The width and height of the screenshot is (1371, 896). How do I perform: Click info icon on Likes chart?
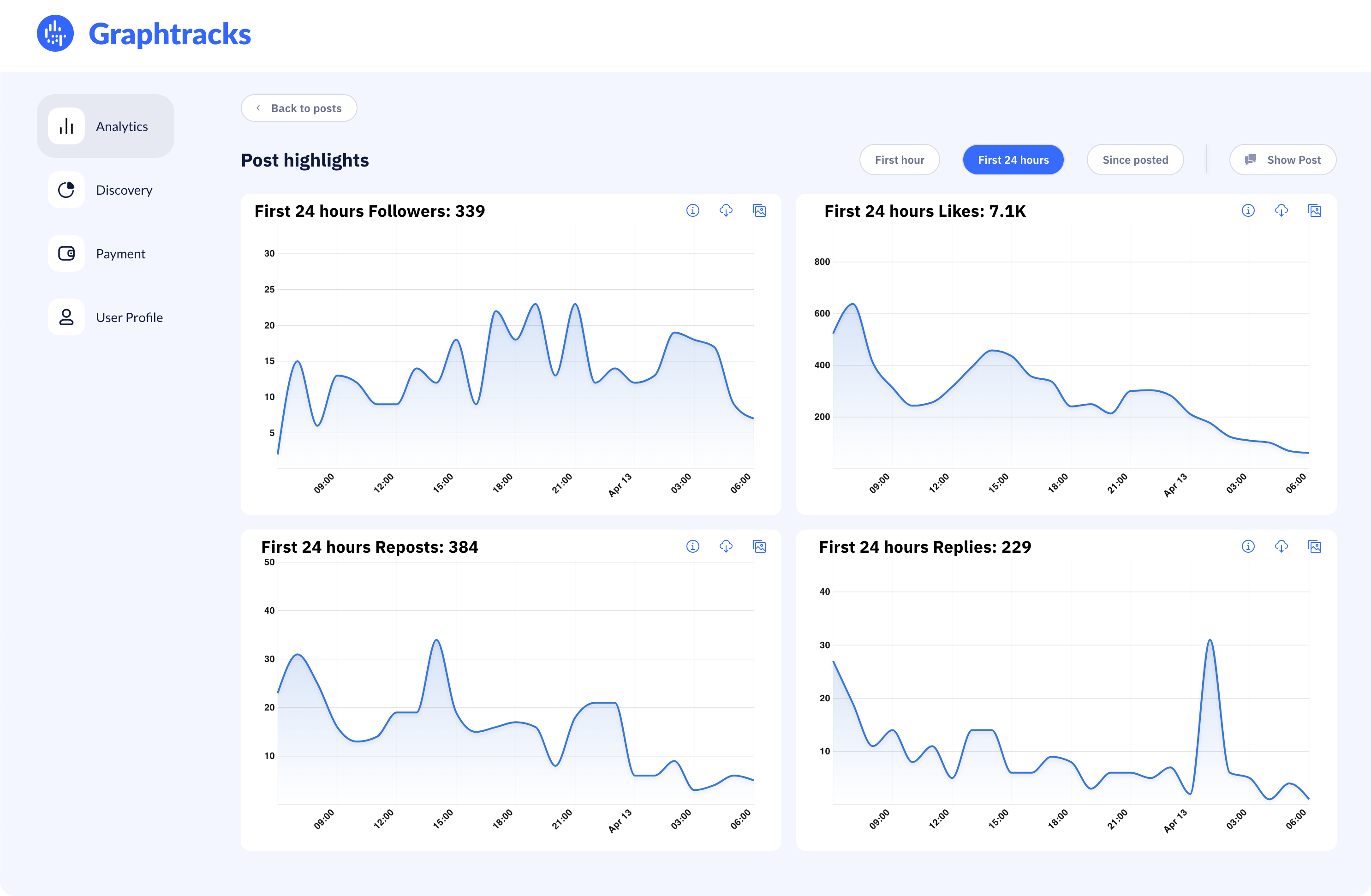click(1248, 210)
